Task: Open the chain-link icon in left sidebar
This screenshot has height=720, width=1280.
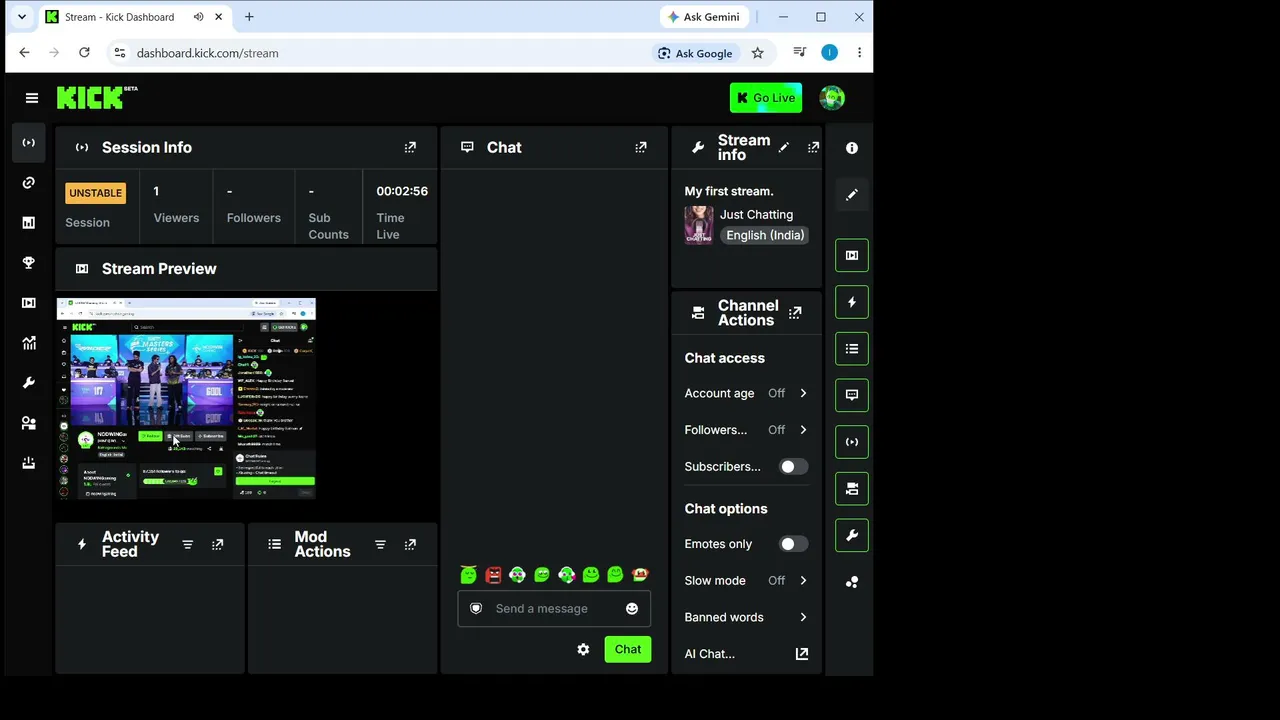Action: (x=28, y=183)
